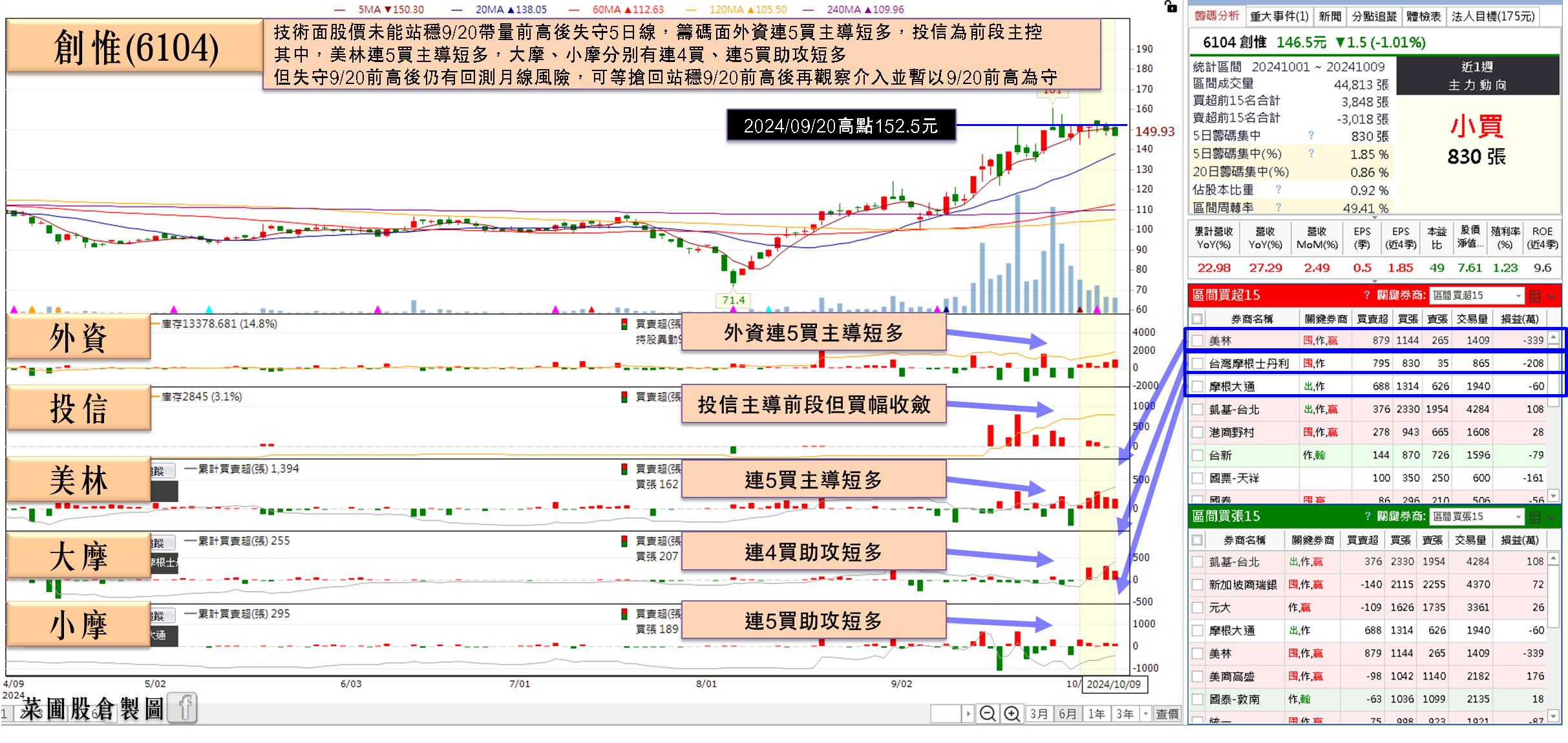
Task: Click the 149.93 current price label on axis
Action: point(1154,132)
